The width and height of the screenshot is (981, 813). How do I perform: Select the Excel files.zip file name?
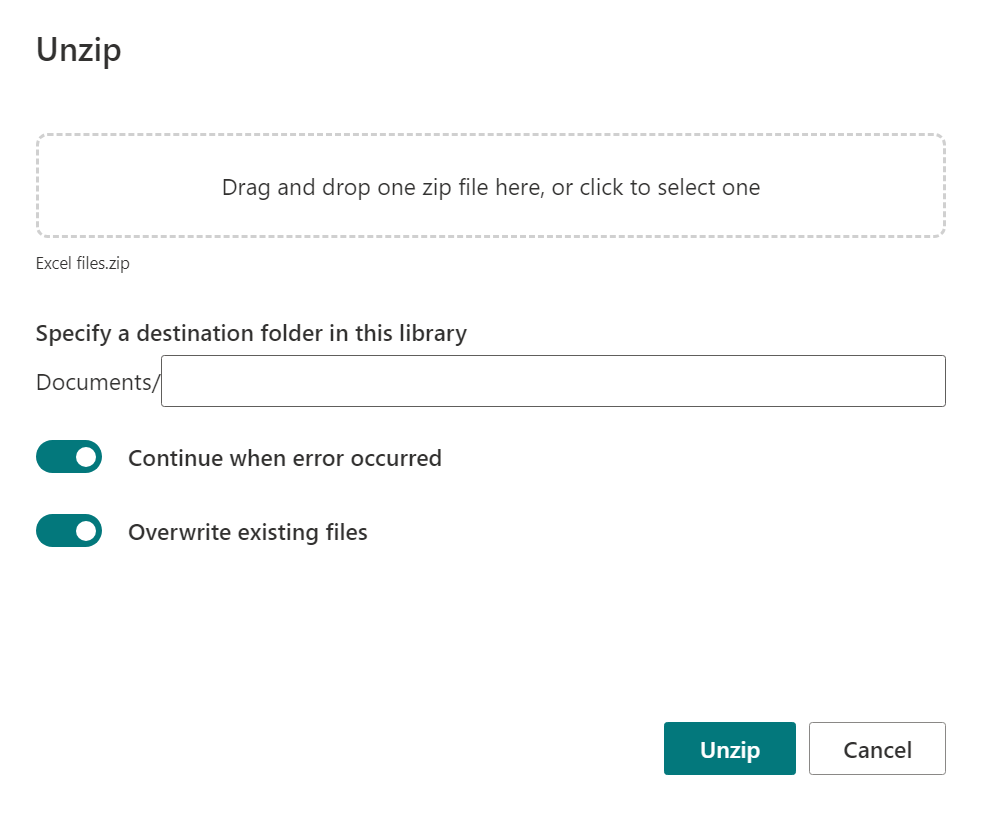(x=83, y=264)
